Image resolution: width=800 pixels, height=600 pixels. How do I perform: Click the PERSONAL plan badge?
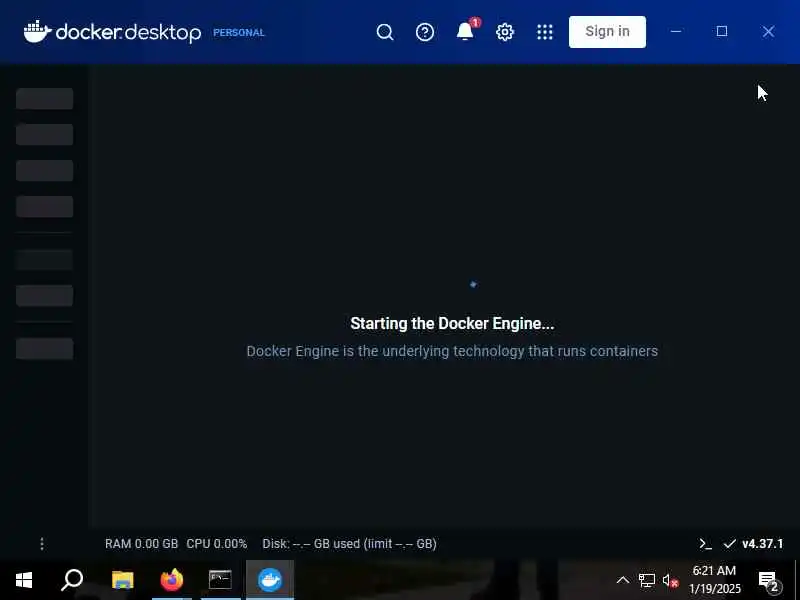click(239, 33)
